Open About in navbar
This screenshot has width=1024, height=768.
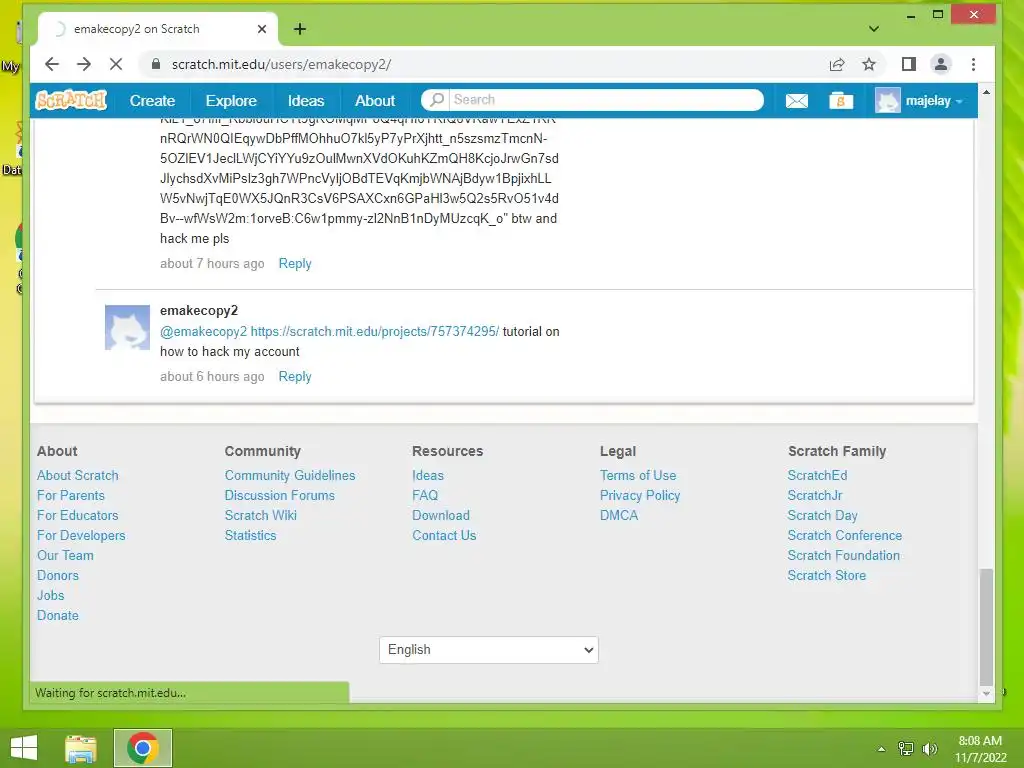375,101
